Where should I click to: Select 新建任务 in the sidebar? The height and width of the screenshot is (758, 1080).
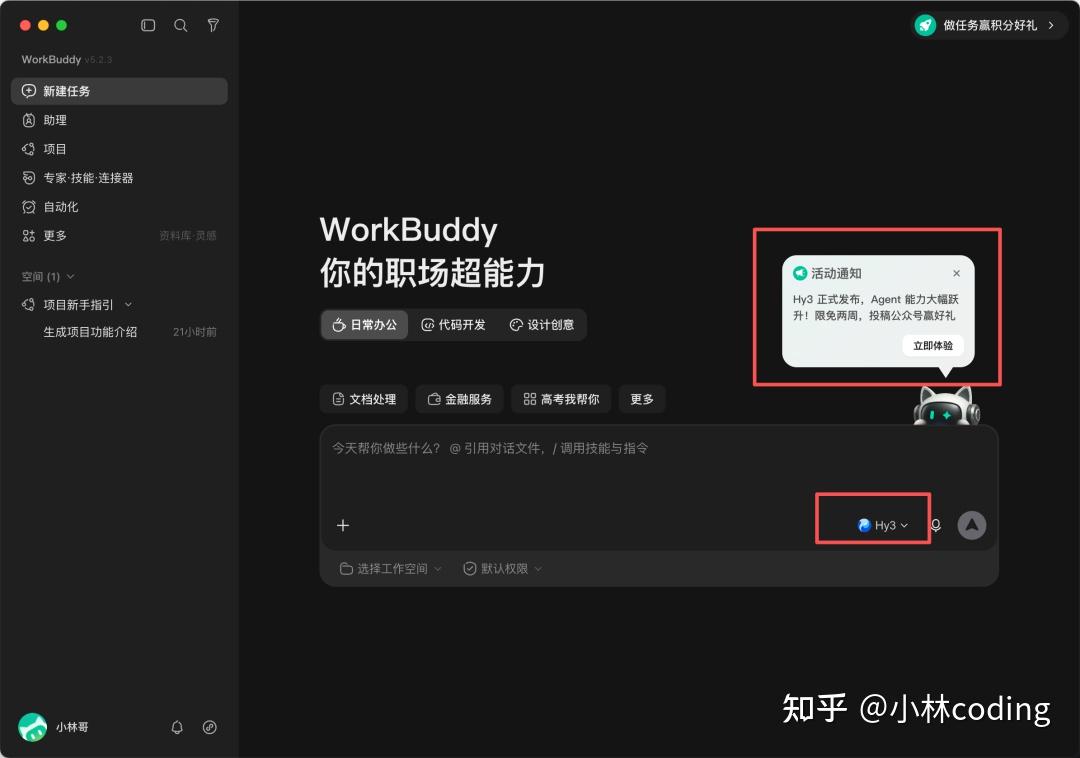coord(119,91)
